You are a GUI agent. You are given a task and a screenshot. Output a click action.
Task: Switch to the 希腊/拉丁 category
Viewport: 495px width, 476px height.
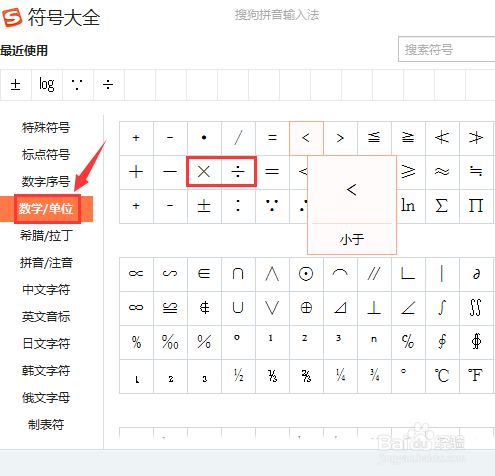[x=46, y=236]
